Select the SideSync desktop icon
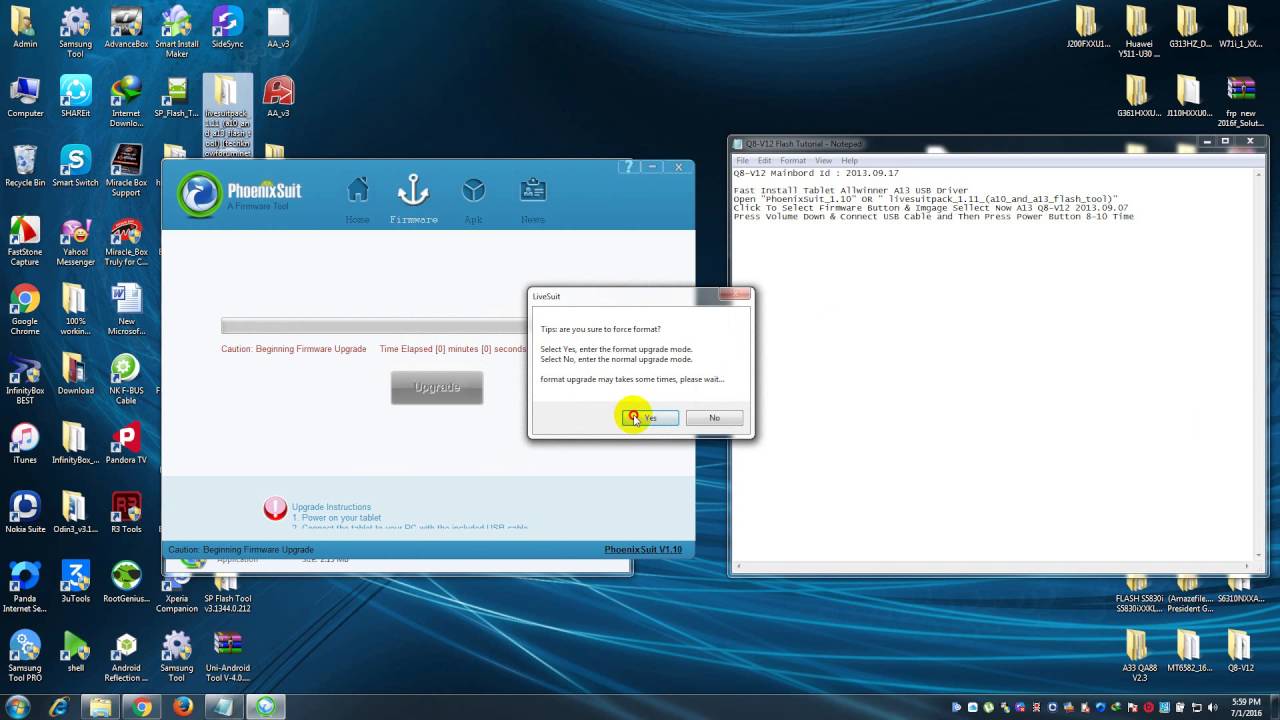The width and height of the screenshot is (1280, 720). pyautogui.click(x=227, y=27)
